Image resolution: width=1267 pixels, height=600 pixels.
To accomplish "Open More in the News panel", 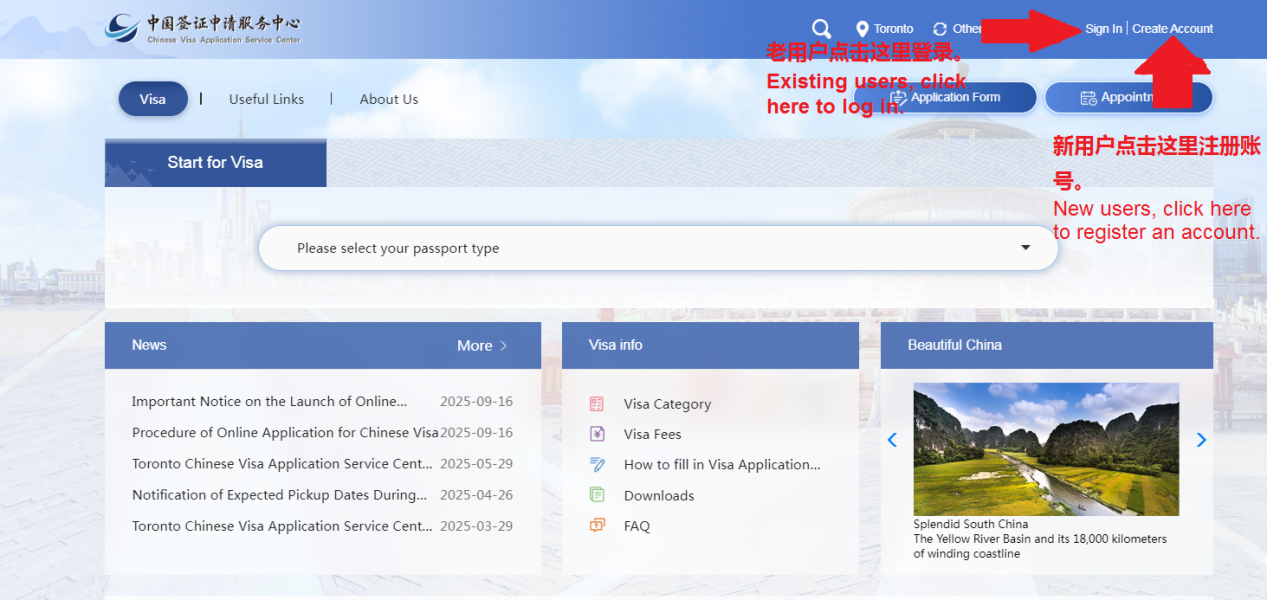I will [482, 345].
